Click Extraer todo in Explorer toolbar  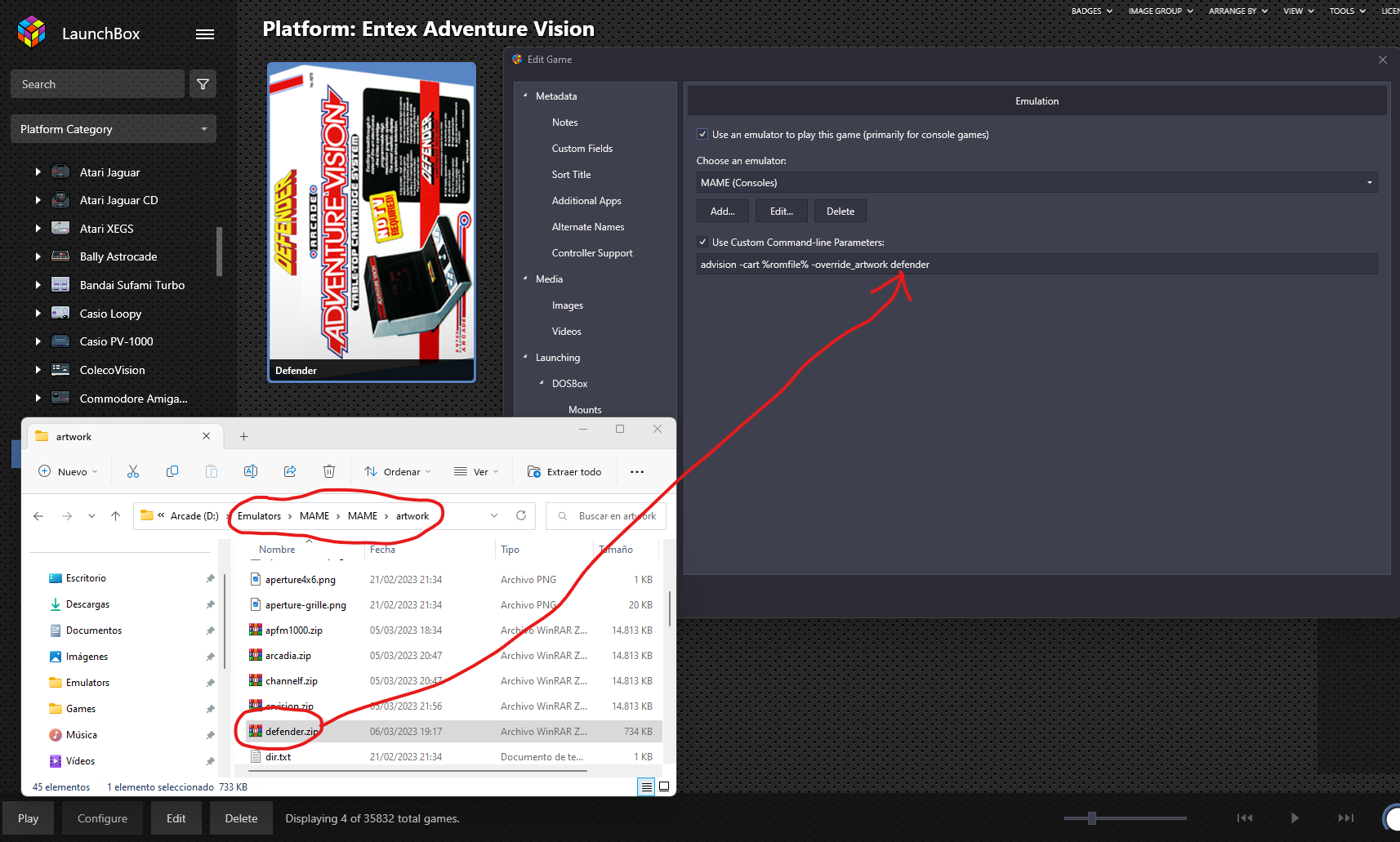coord(565,471)
